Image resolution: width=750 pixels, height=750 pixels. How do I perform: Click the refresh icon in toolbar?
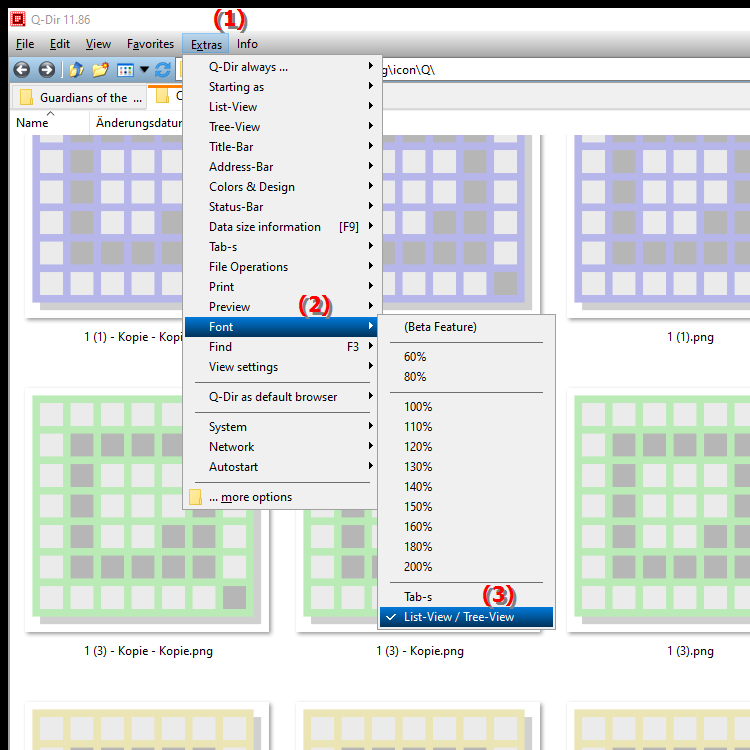[163, 70]
